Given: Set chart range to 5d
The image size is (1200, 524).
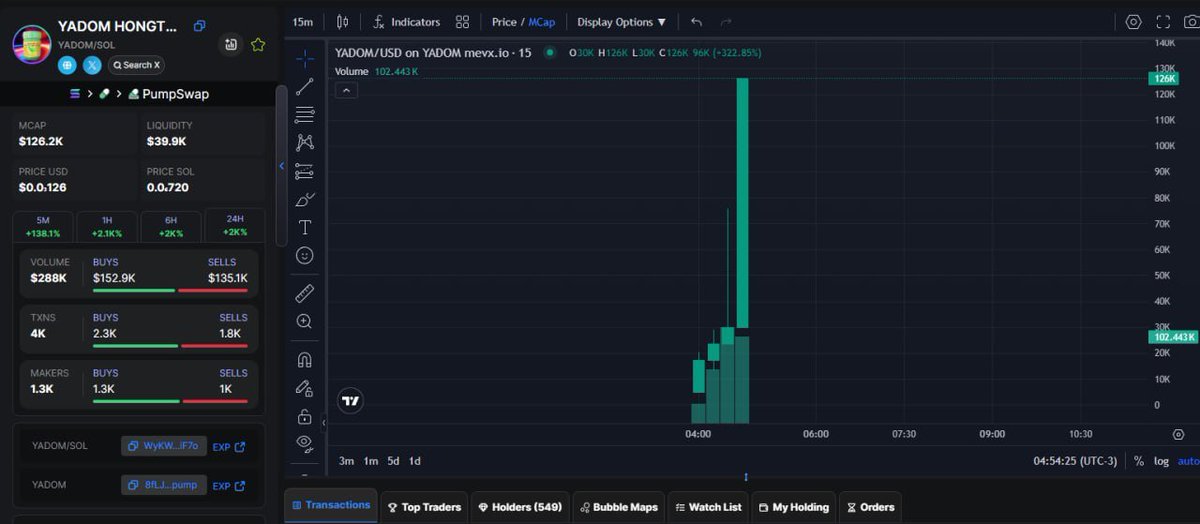Looking at the screenshot, I should 393,461.
